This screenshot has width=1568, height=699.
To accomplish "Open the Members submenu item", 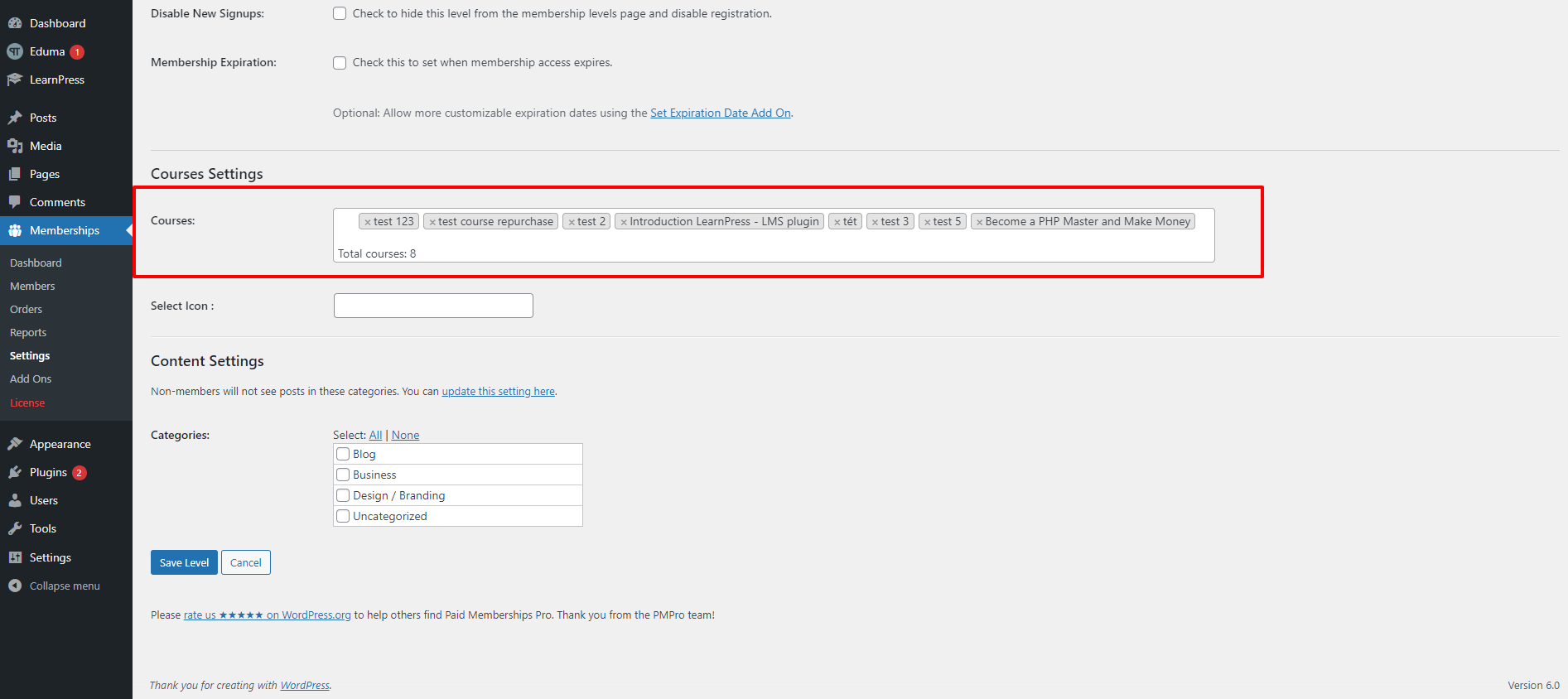I will click(x=32, y=286).
